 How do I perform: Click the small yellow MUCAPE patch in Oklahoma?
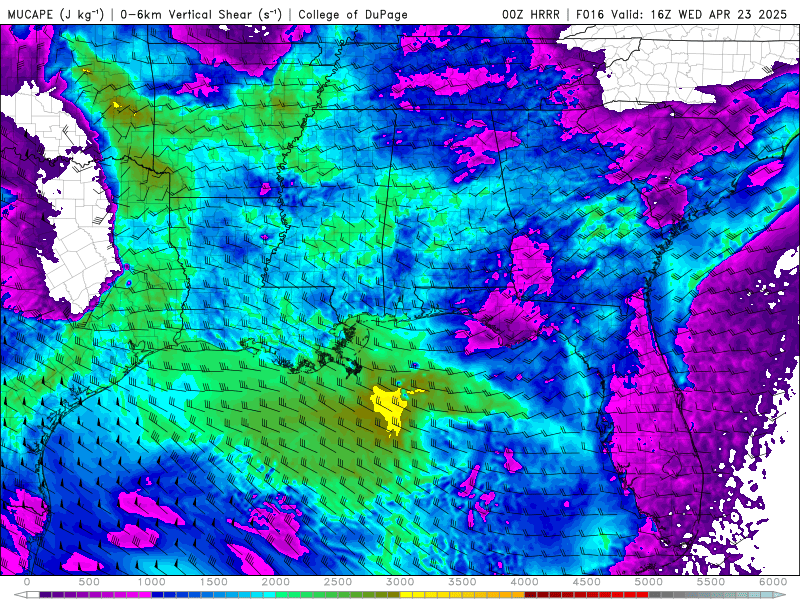click(117, 105)
